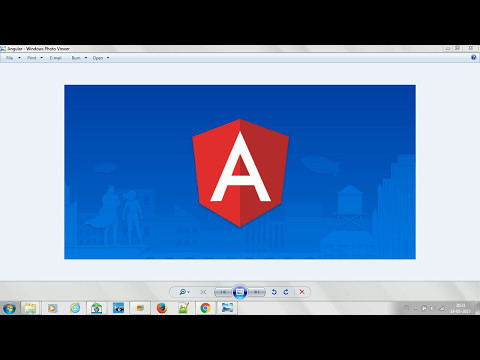Expand the File dropdown arrow

click(x=19, y=58)
